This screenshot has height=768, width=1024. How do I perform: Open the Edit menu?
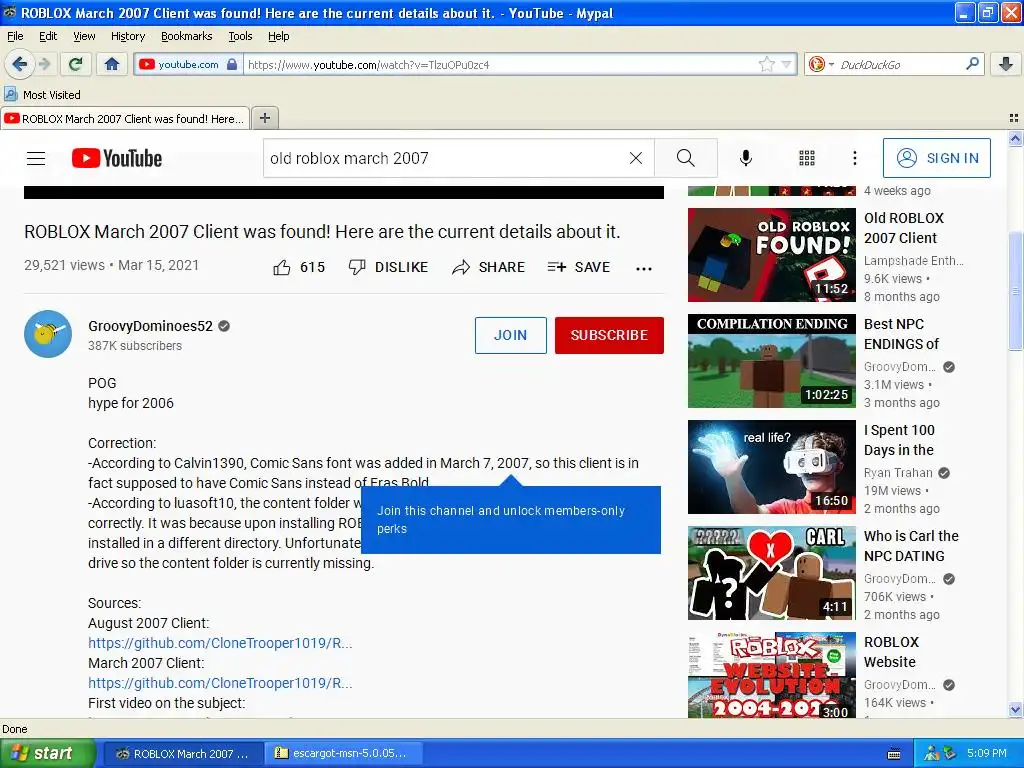48,36
